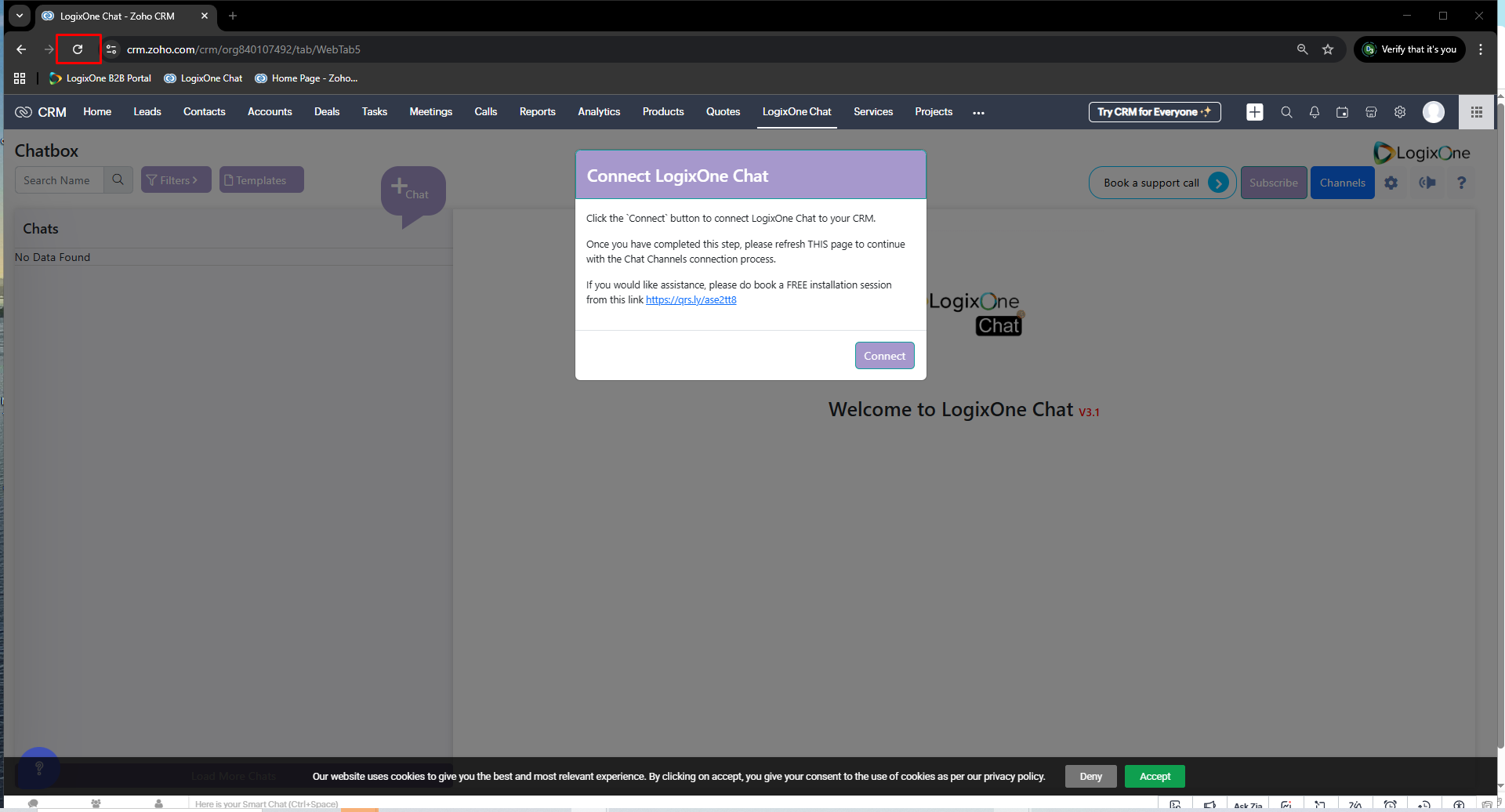The width and height of the screenshot is (1505, 812).
Task: Open the Quotes module
Action: coord(723,112)
